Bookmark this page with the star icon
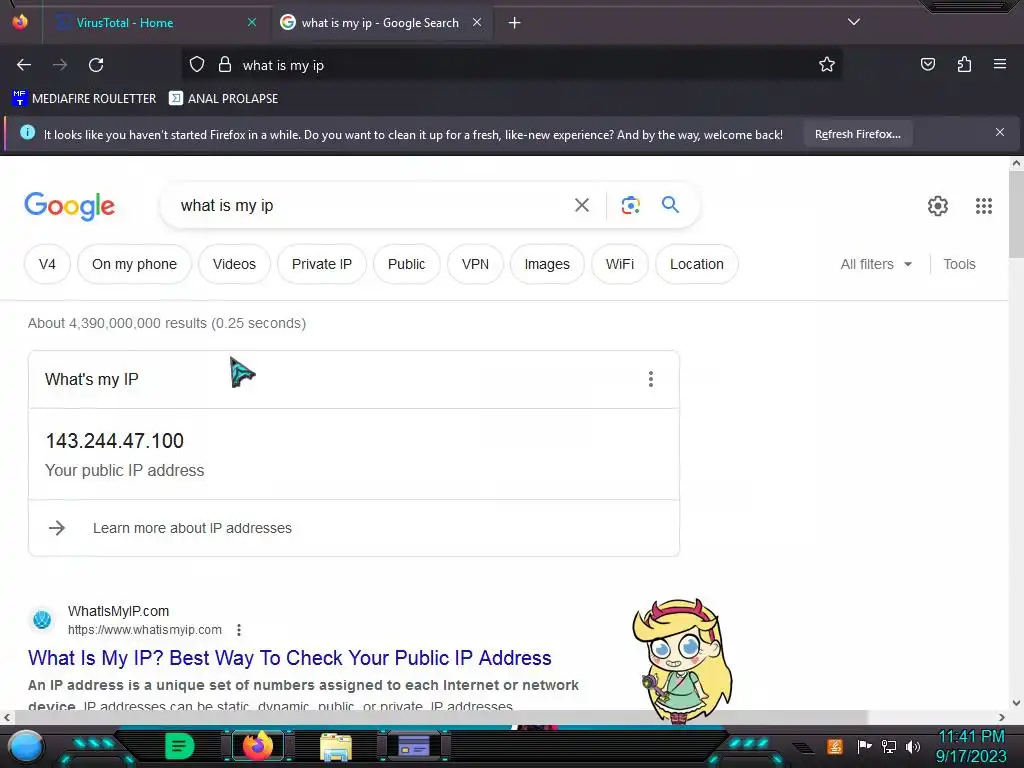 [x=827, y=64]
